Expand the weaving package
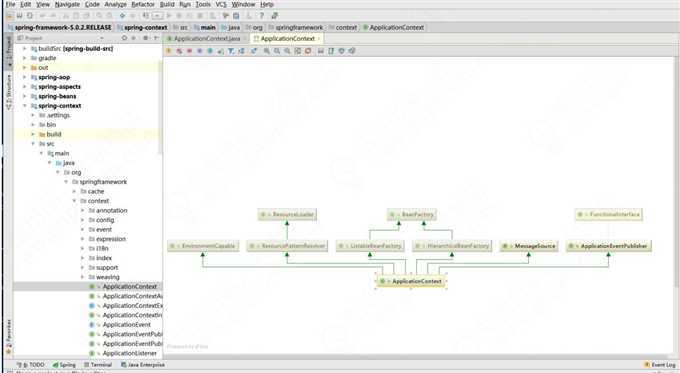 click(x=82, y=277)
